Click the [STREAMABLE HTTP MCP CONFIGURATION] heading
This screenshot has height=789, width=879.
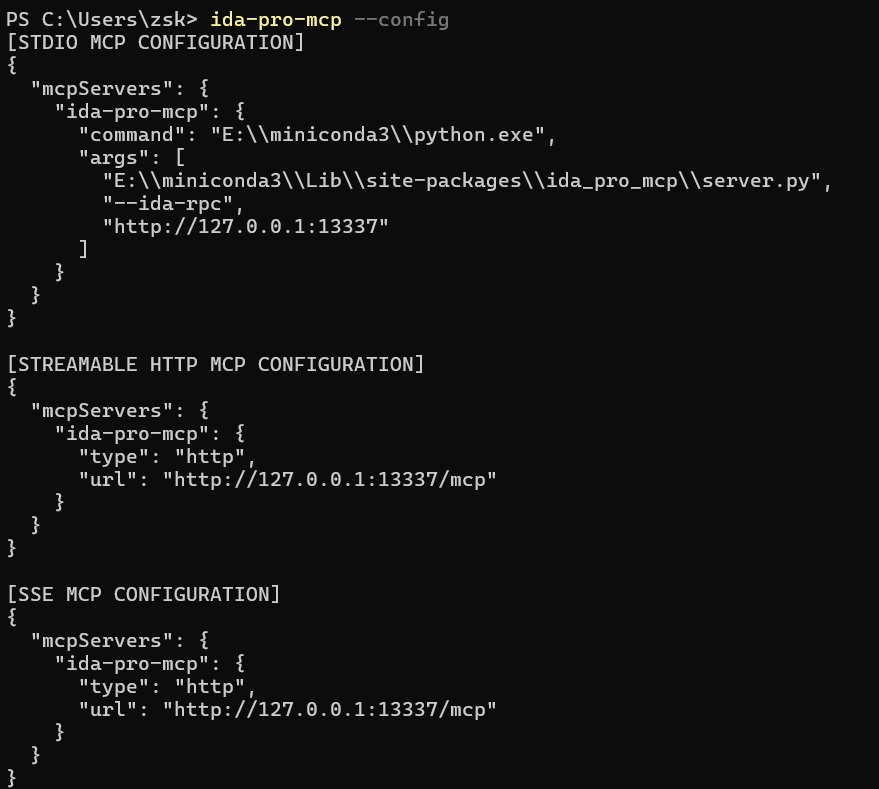coord(215,364)
